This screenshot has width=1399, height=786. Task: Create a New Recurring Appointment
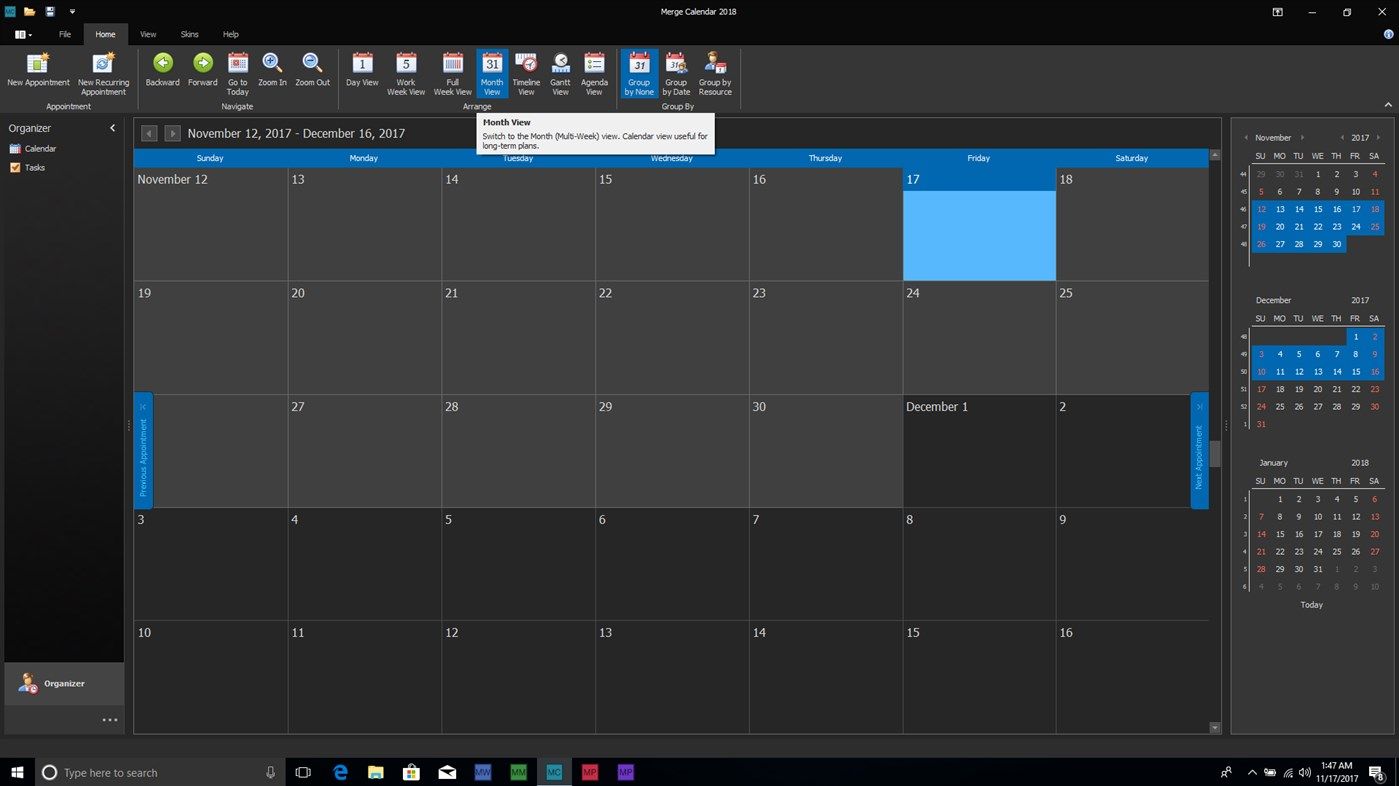tap(103, 70)
